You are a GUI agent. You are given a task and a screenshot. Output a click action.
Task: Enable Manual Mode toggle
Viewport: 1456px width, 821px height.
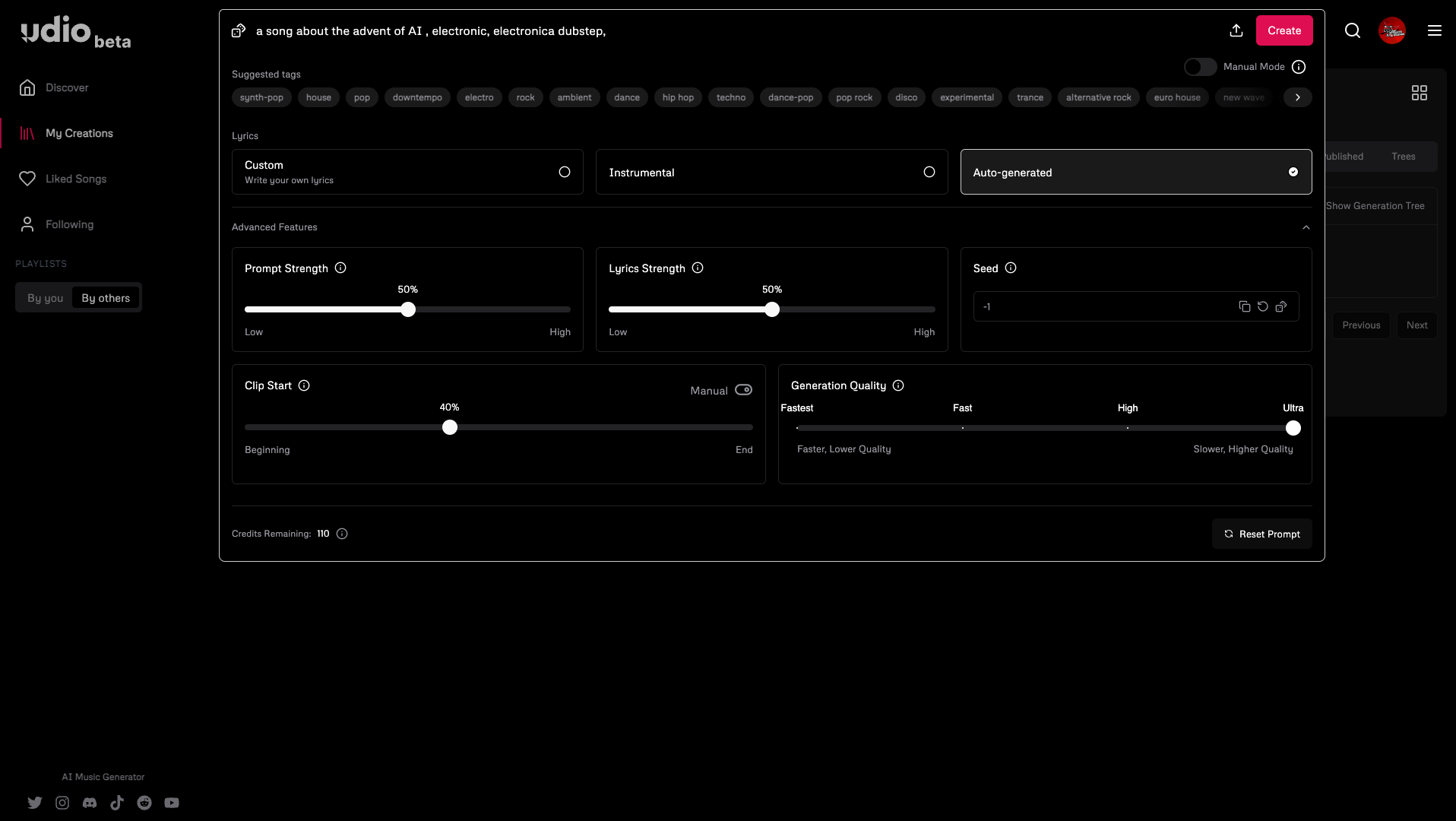tap(1200, 67)
